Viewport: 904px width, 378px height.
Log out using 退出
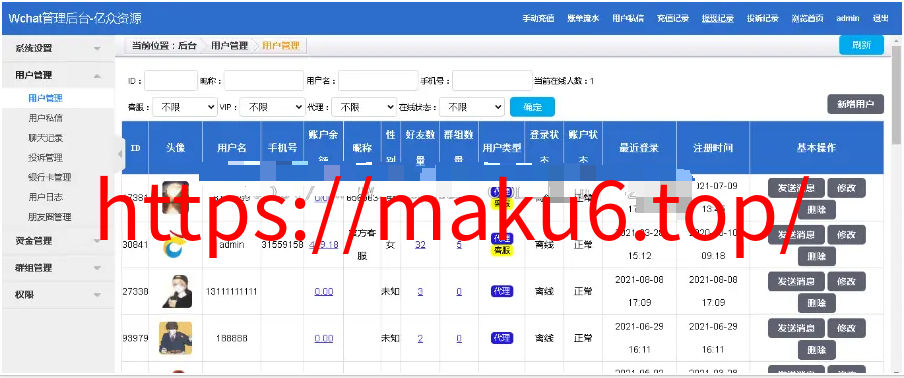point(880,18)
